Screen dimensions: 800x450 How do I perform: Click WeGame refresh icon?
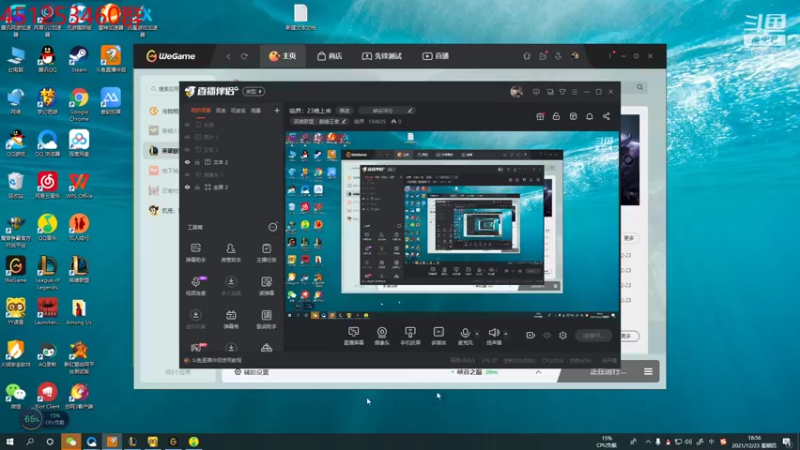coord(244,56)
